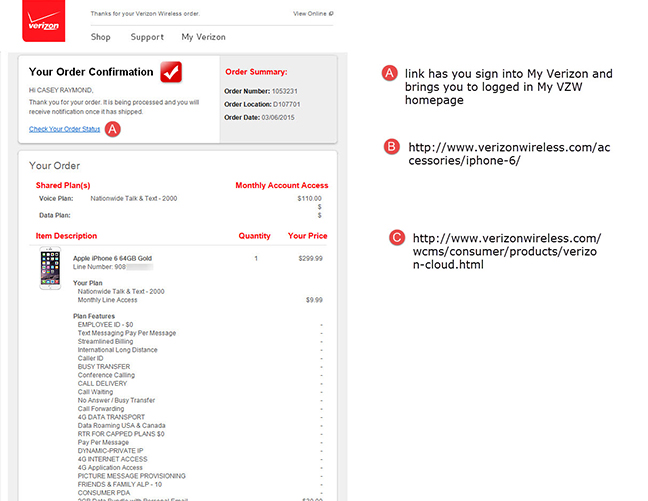
Task: Click the International Long Distance feature
Action: click(117, 350)
